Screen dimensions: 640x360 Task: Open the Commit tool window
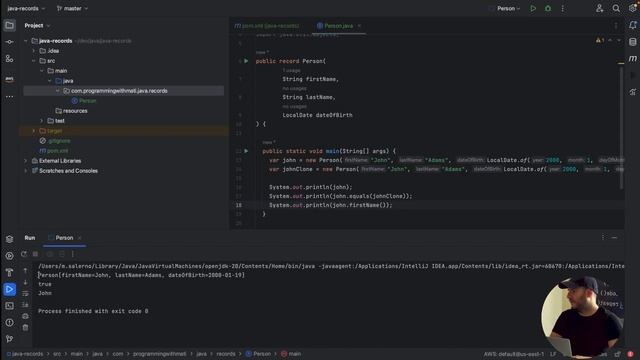9,42
